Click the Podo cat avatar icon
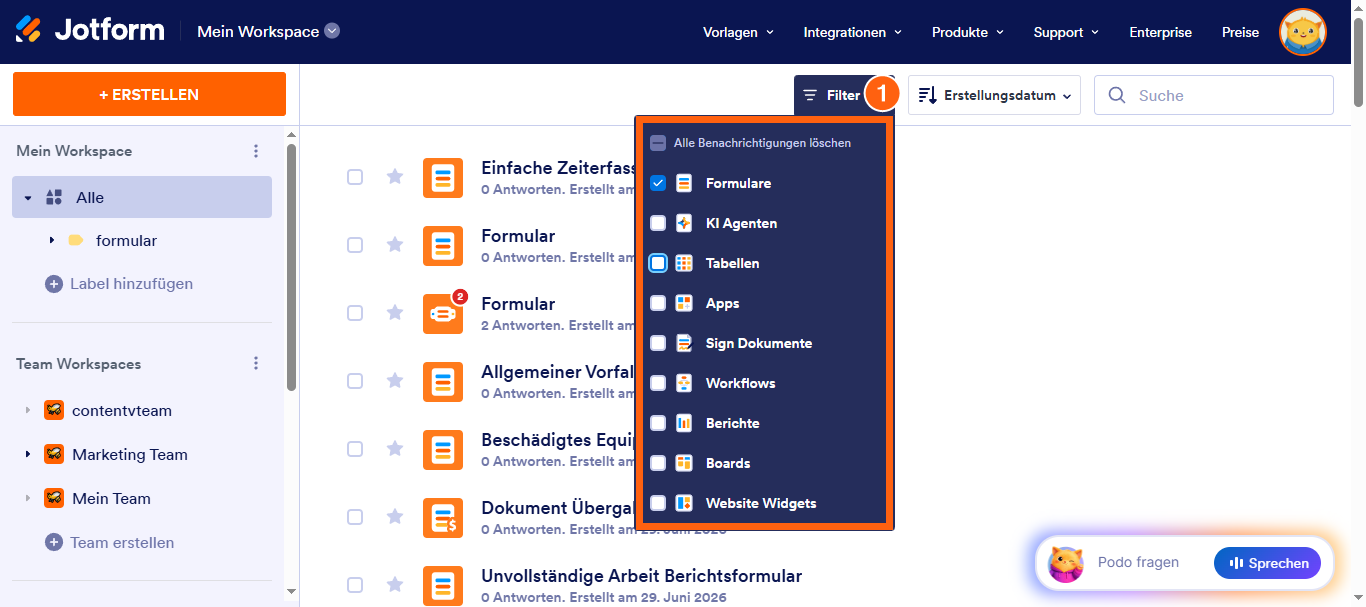Viewport: 1366px width, 607px height. [1066, 564]
